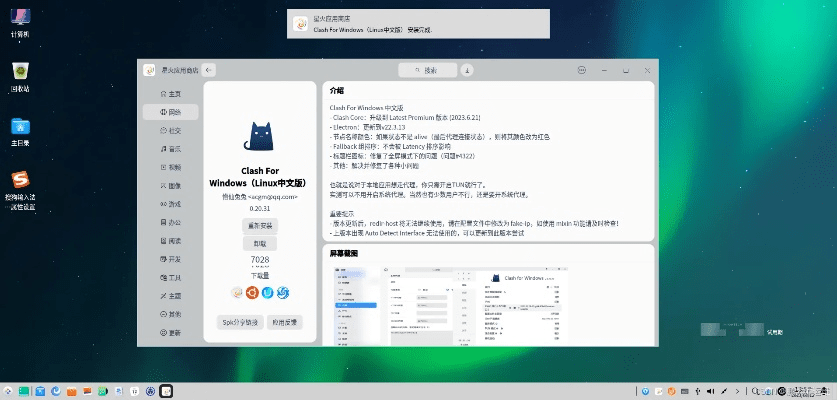Screen dimensions: 837x400
Task: Copy the Spk分享链接 share link button
Action: [240, 322]
